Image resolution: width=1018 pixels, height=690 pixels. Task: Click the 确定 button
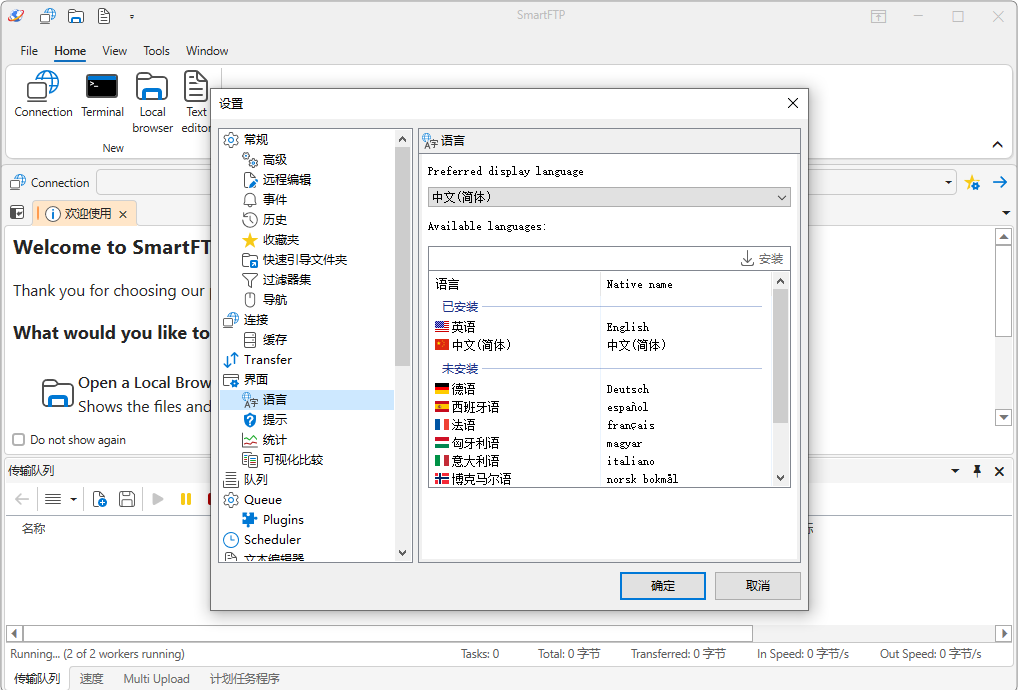tap(663, 585)
